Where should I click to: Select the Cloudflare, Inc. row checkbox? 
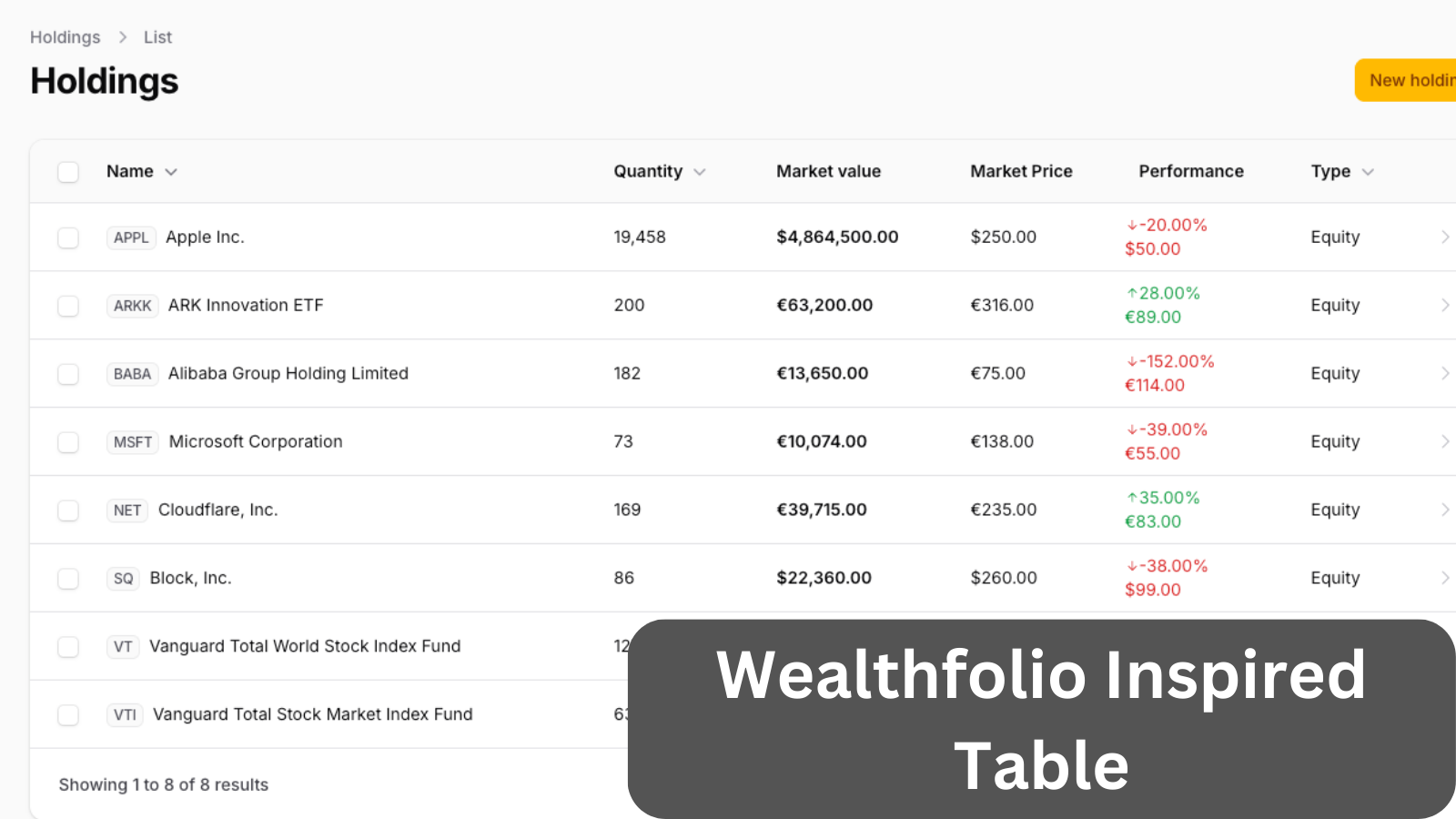pos(68,511)
